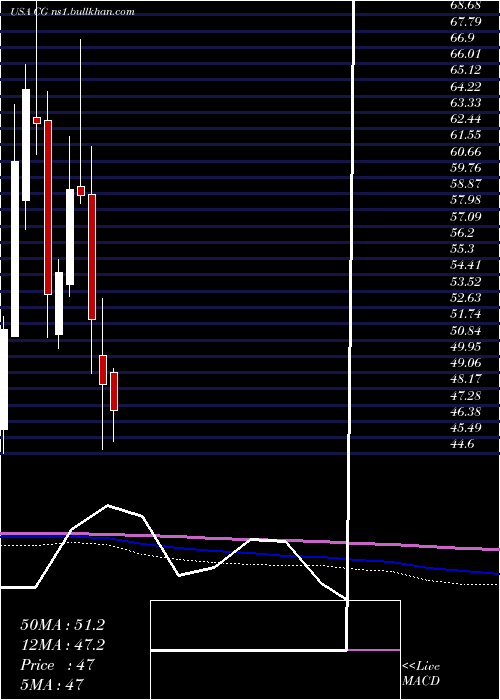The image size is (500, 700).
Task: Click the 49.06 price axis label
Action: pos(466,363)
